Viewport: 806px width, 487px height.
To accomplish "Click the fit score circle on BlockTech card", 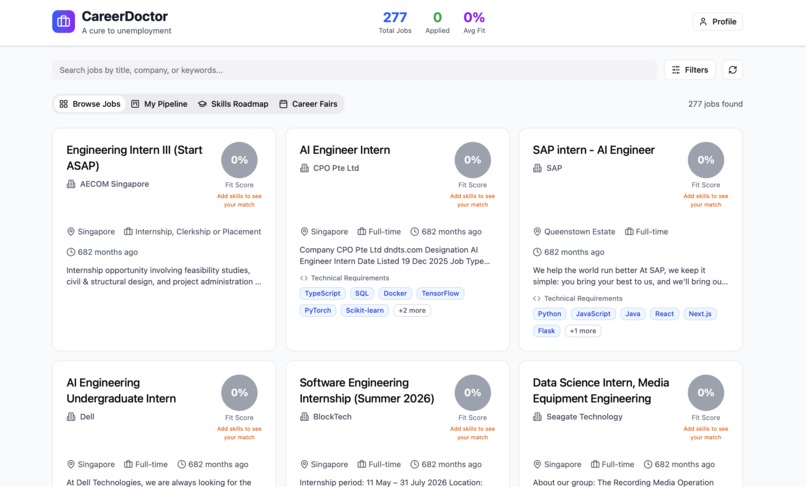I will 473,392.
